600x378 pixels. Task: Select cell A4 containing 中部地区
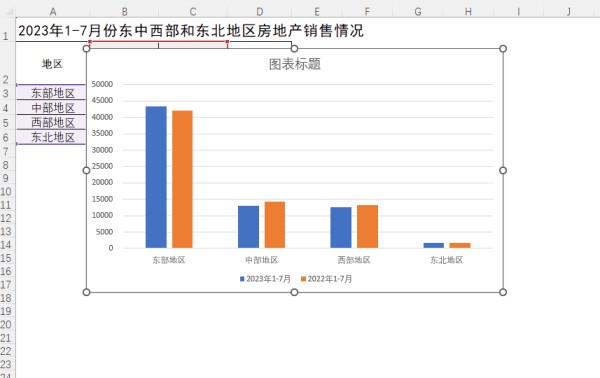[51, 108]
